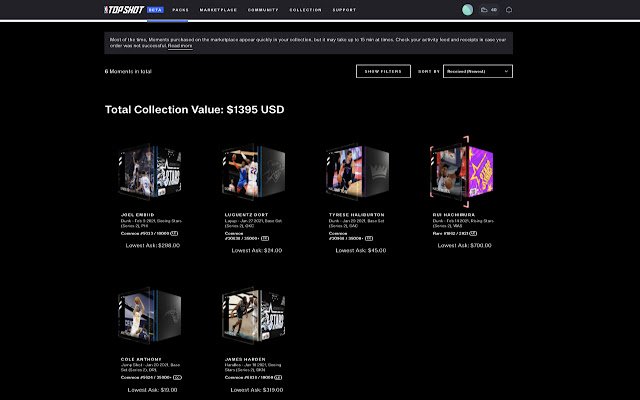Screen dimensions: 640x400
Task: Open the Luguentz Dort moment thumbnail
Action: tap(253, 172)
